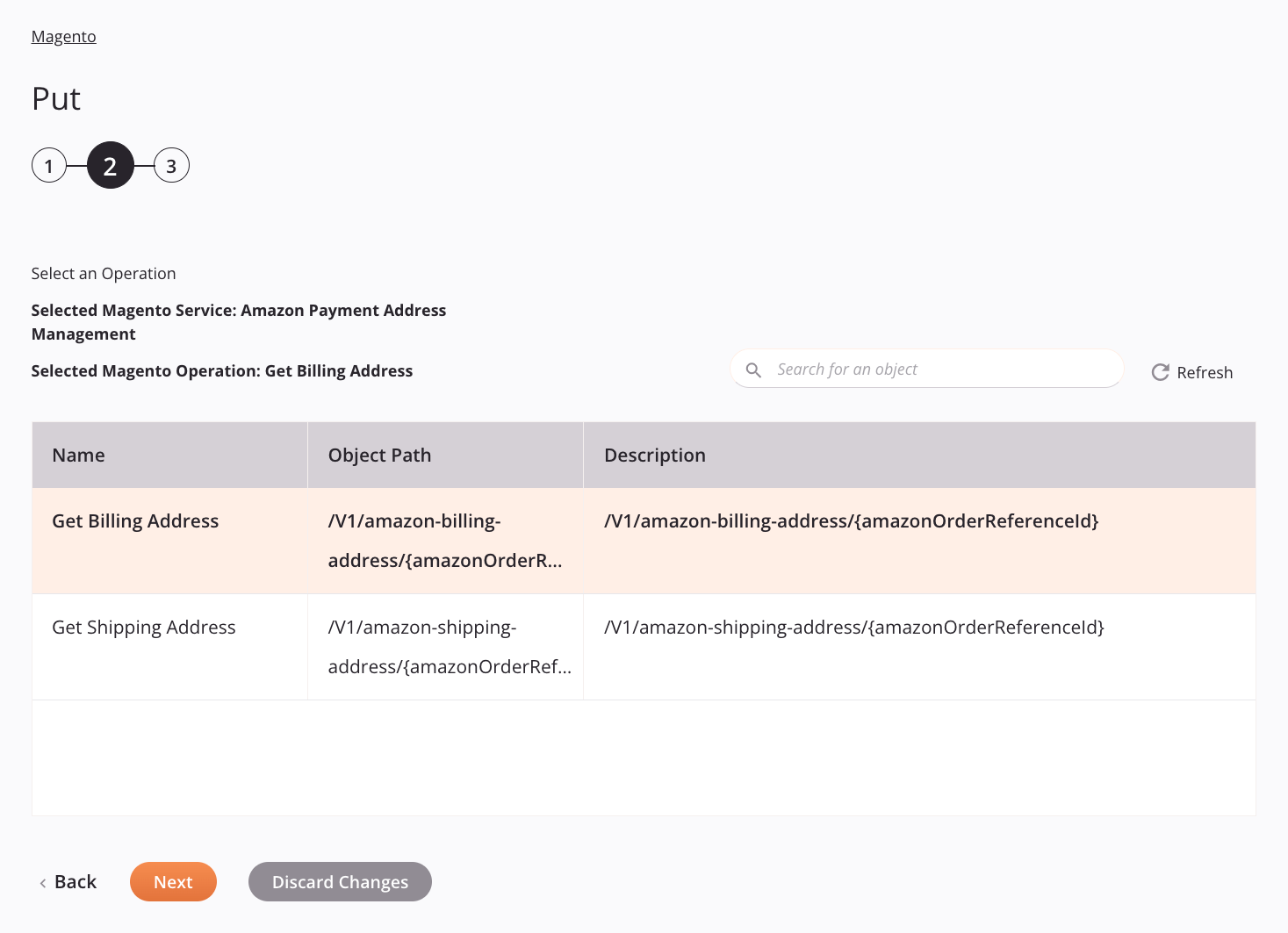Screen dimensions: 1288x933
Task: Click the Discard Changes button
Action: [340, 882]
